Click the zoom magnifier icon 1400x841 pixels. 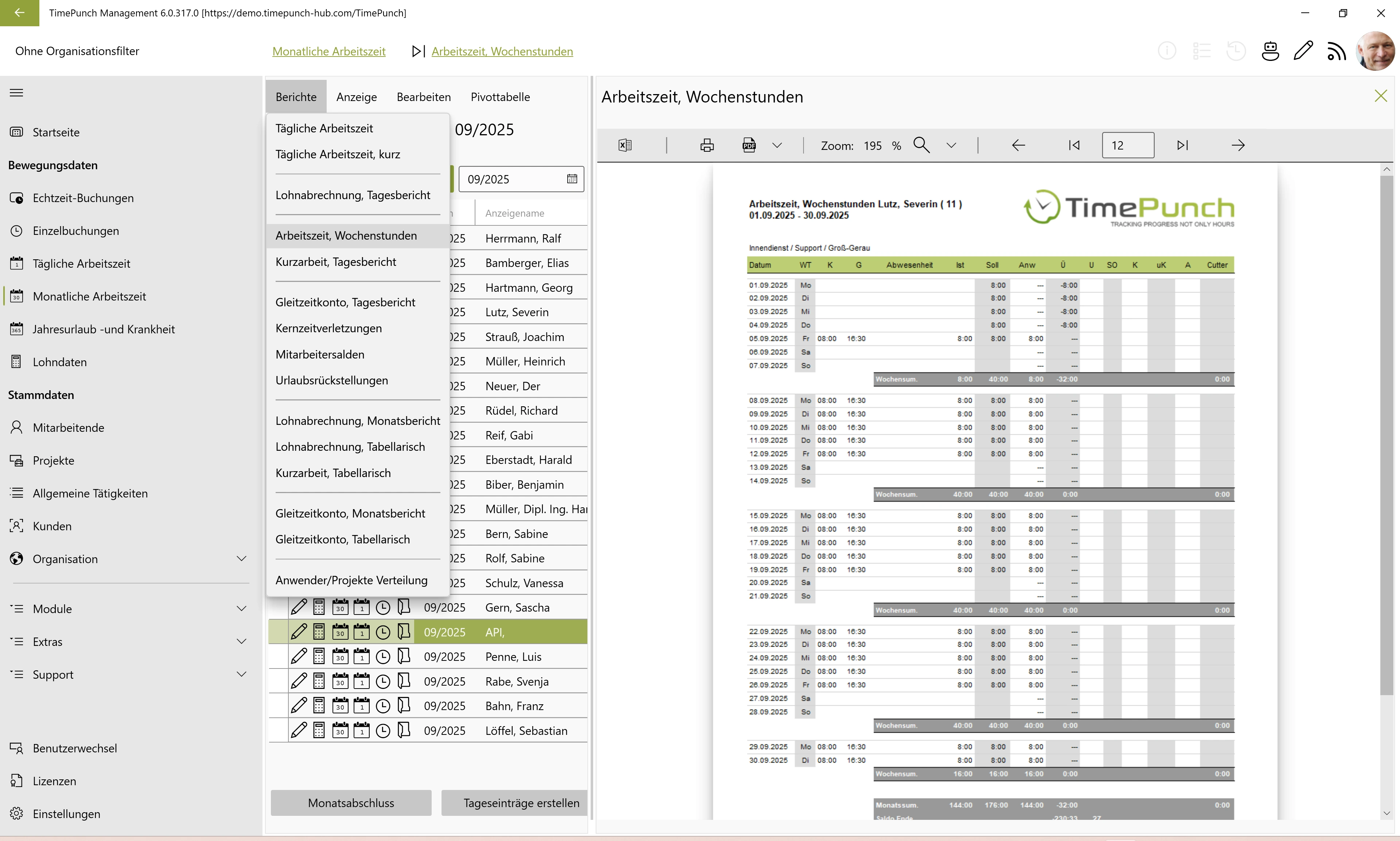pyautogui.click(x=921, y=145)
